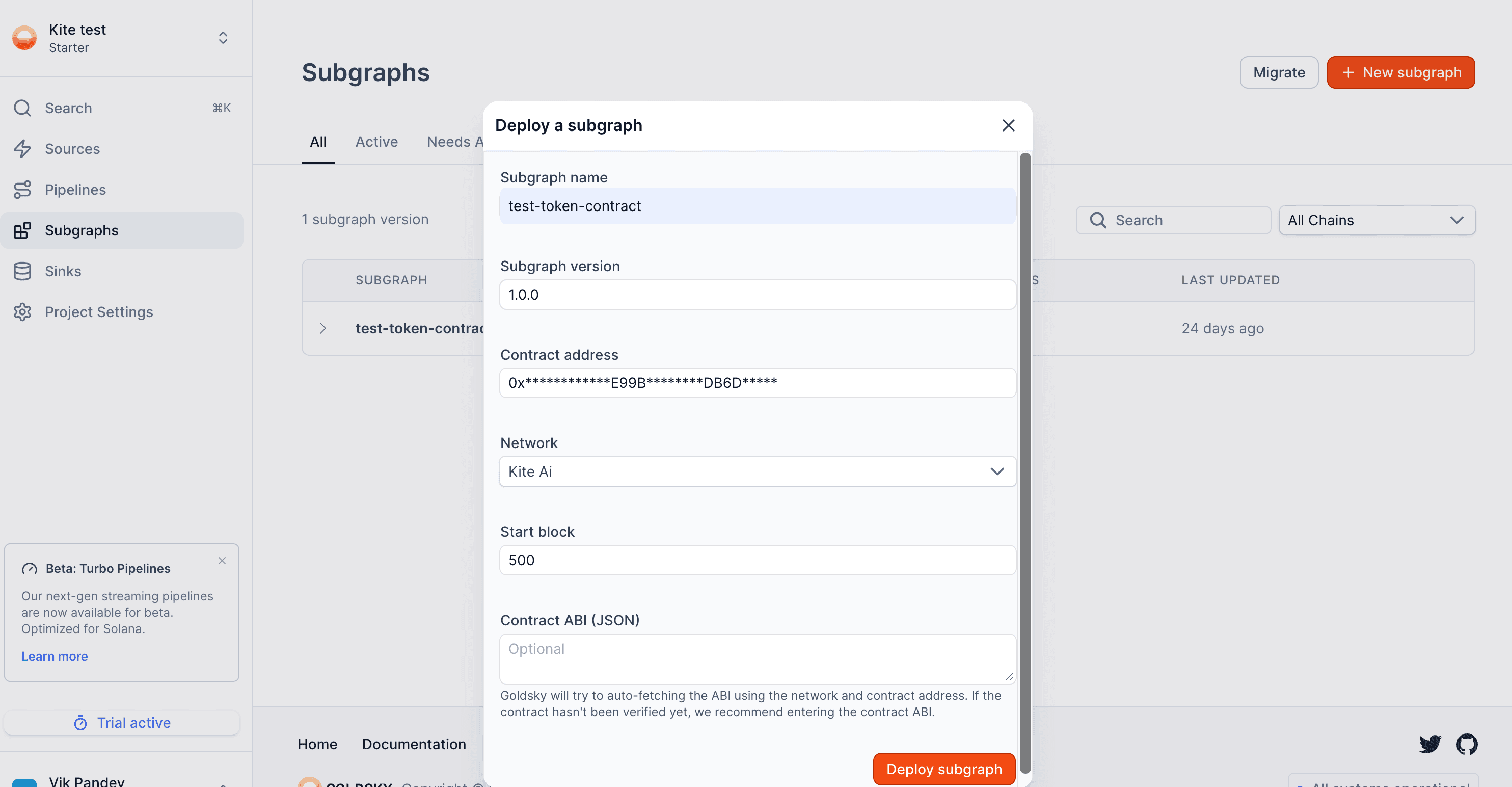Click the Kite test project avatar icon
Screen dimensions: 1512x787
[x=24, y=38]
